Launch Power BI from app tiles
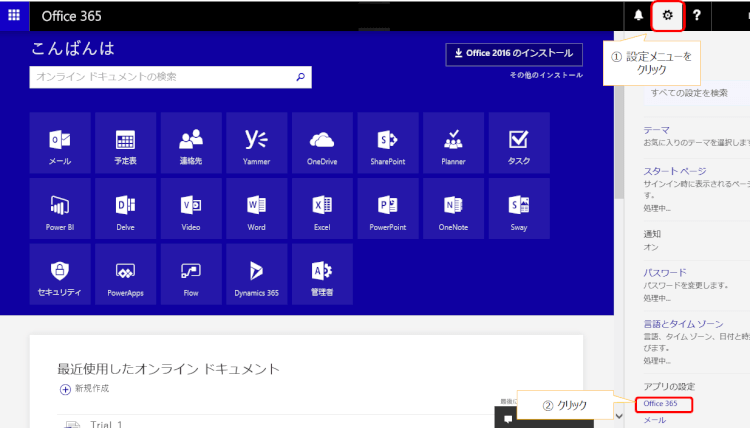 point(60,208)
